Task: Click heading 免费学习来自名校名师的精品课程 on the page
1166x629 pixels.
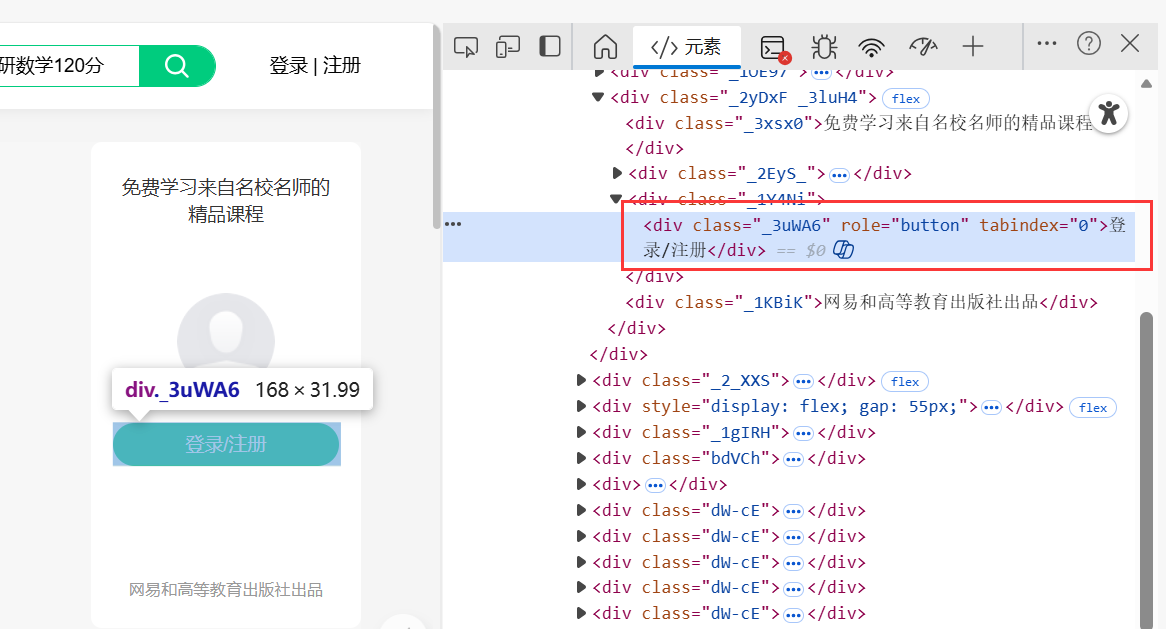Action: click(x=226, y=201)
